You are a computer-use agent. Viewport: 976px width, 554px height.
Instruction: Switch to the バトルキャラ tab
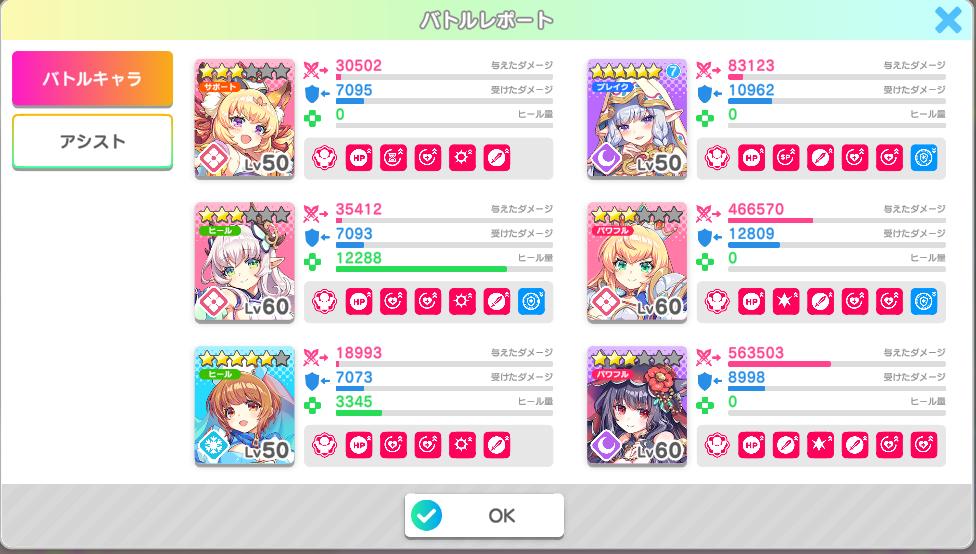[x=92, y=79]
